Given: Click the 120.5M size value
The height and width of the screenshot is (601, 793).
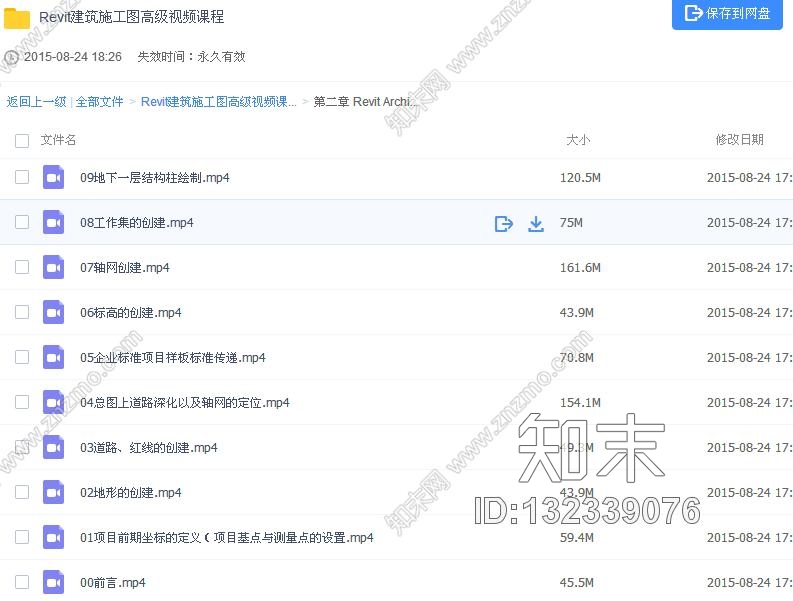Looking at the screenshot, I should [580, 178].
